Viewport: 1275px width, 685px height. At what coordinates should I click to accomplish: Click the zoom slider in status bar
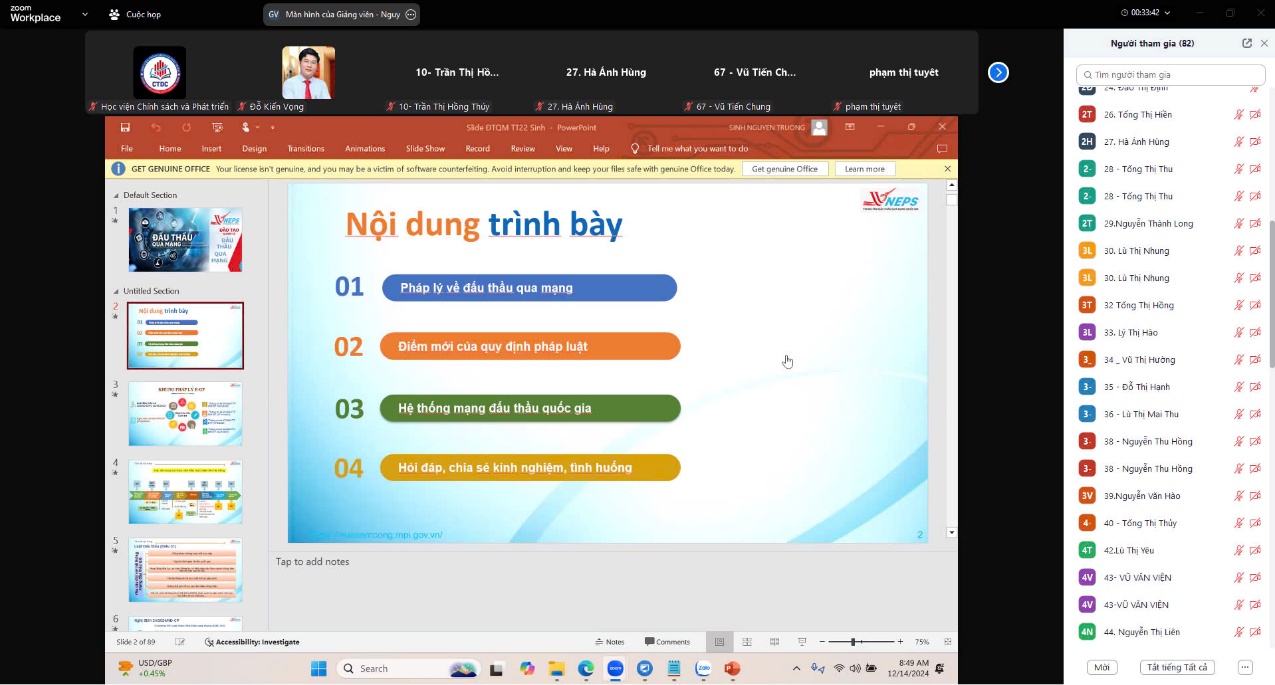(x=853, y=642)
